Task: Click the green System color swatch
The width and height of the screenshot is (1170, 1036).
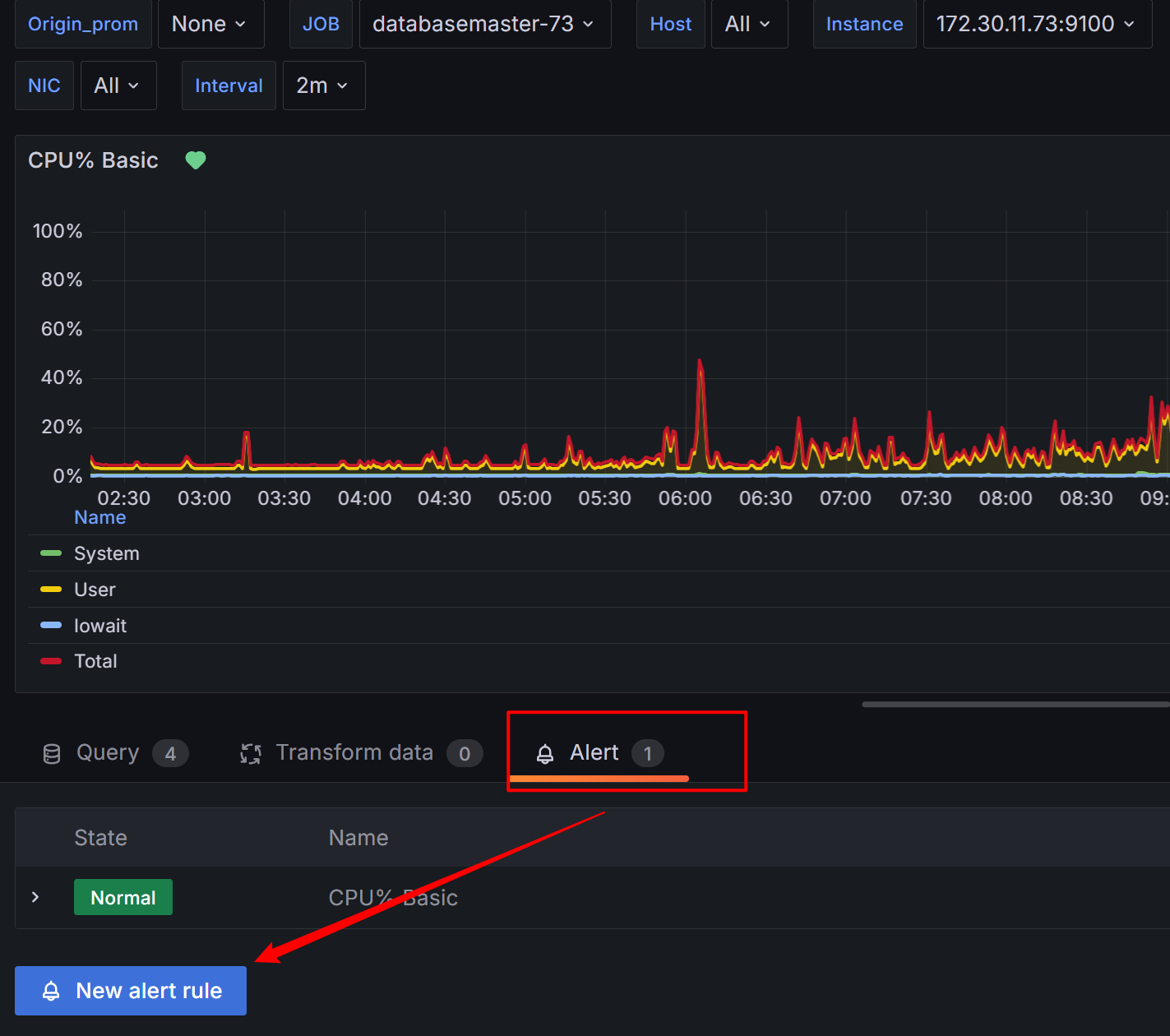Action: (x=51, y=553)
